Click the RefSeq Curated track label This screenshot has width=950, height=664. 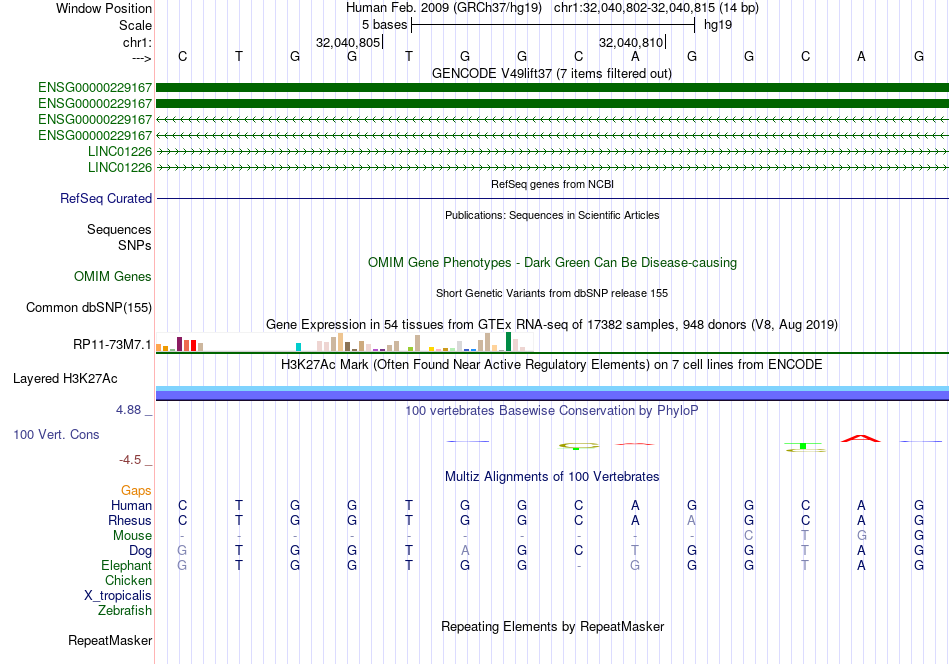coord(106,198)
